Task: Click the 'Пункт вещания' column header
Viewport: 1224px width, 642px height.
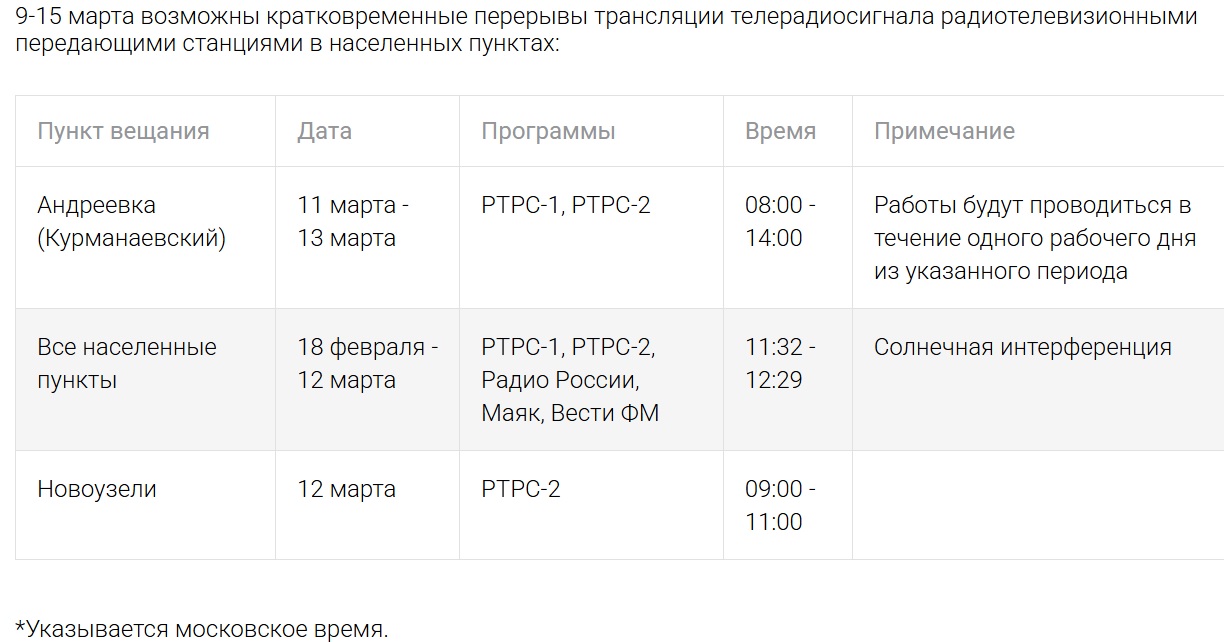Action: click(x=123, y=131)
